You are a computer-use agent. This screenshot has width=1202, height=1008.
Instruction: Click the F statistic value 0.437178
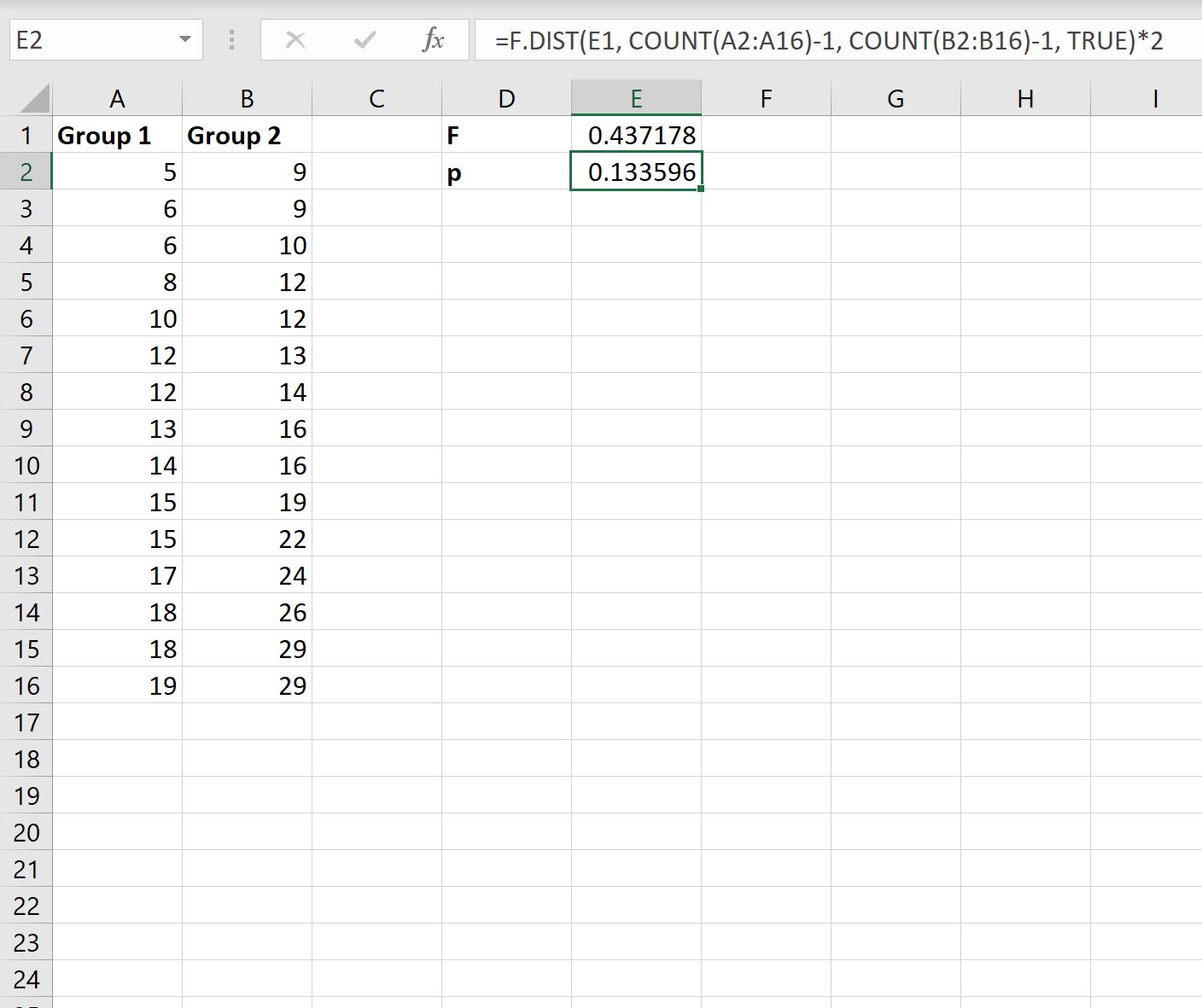[x=636, y=135]
